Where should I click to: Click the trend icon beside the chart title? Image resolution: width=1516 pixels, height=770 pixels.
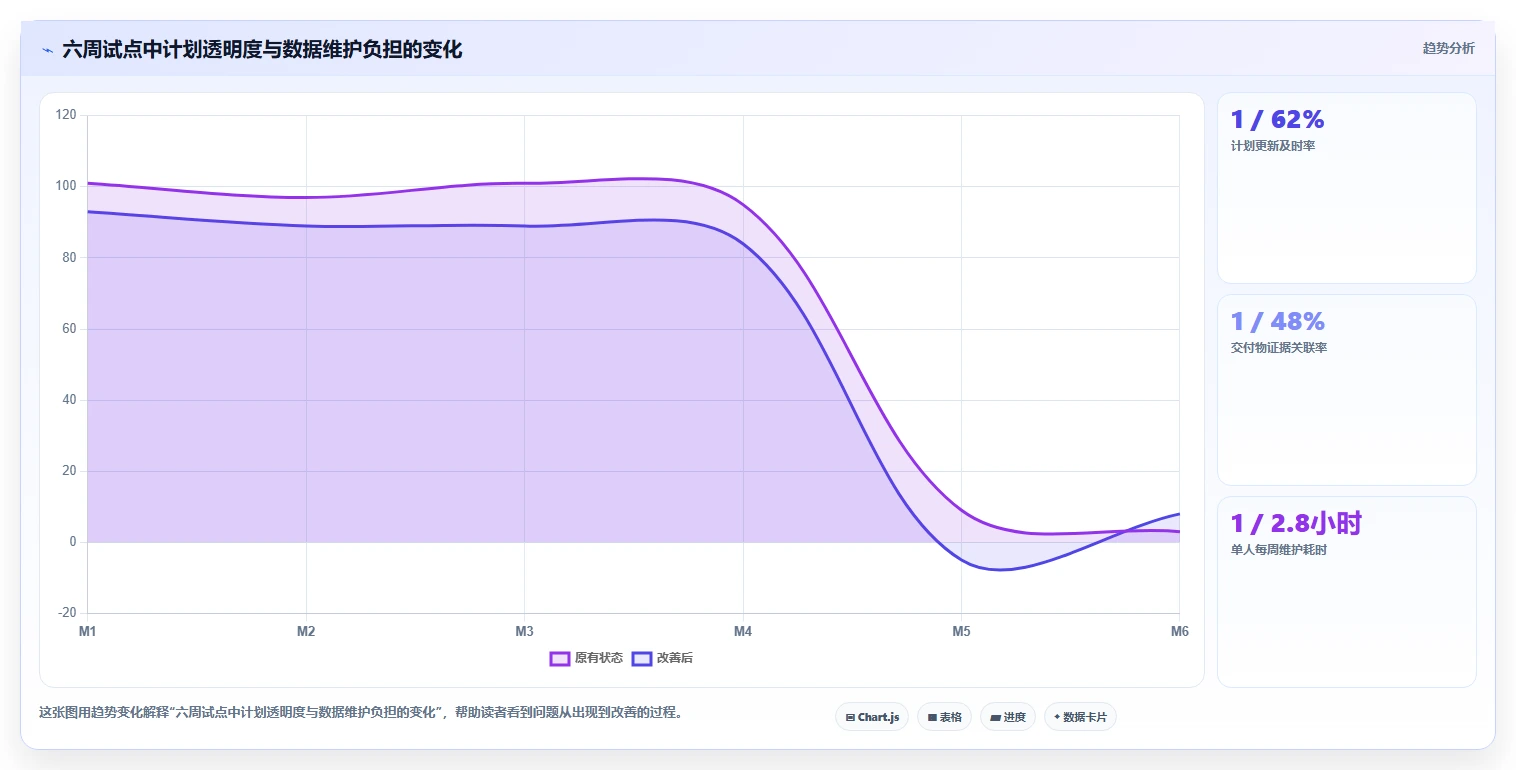click(47, 50)
